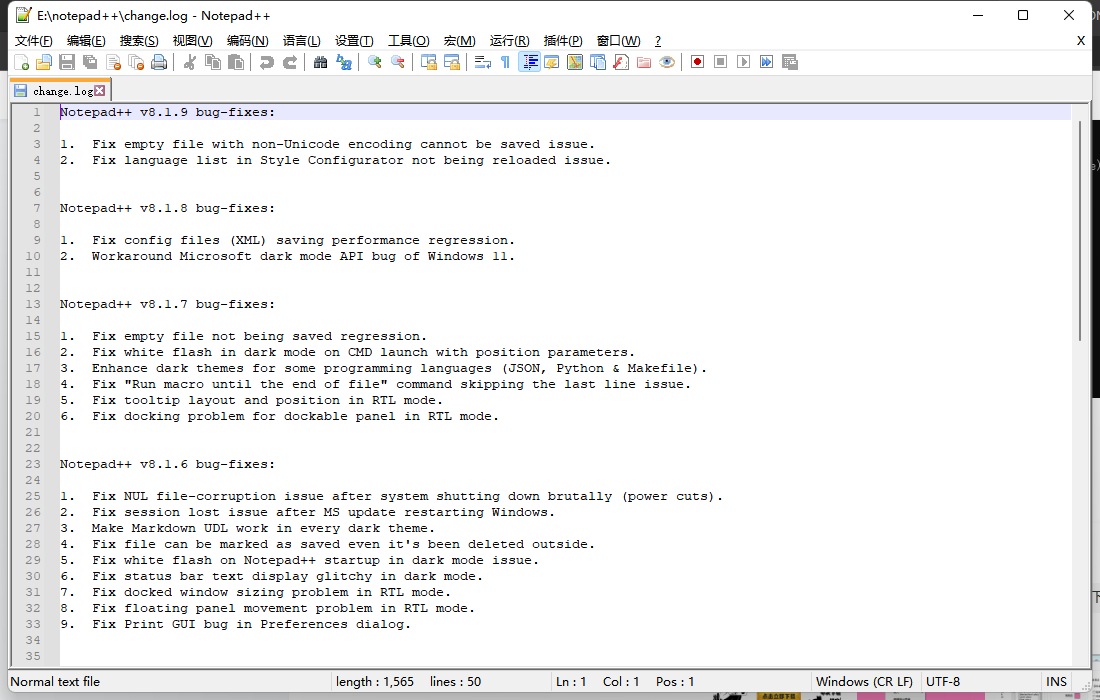1100x700 pixels.
Task: Toggle synchronized vertical scrolling
Action: tap(428, 62)
